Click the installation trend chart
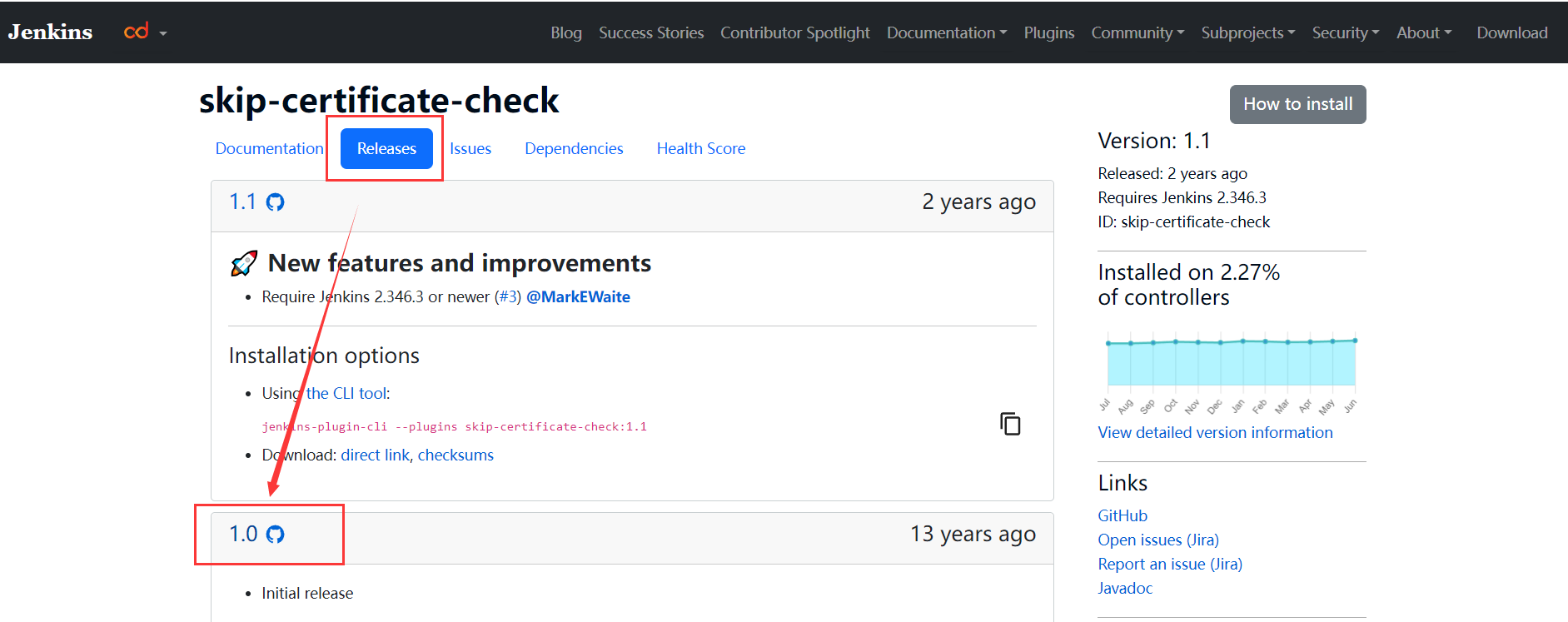Image resolution: width=1568 pixels, height=622 pixels. click(1232, 372)
